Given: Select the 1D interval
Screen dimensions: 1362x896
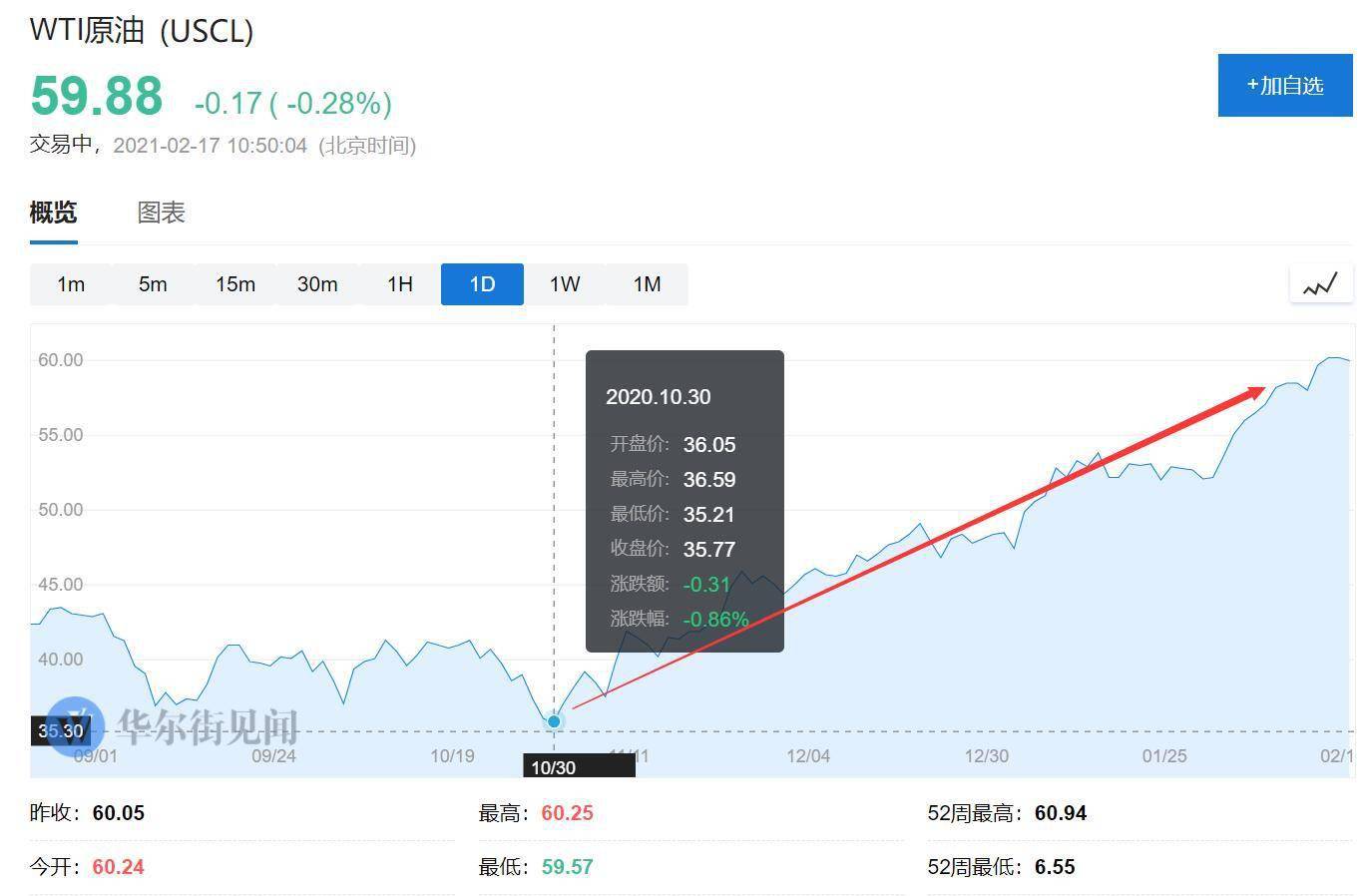Looking at the screenshot, I should (482, 284).
